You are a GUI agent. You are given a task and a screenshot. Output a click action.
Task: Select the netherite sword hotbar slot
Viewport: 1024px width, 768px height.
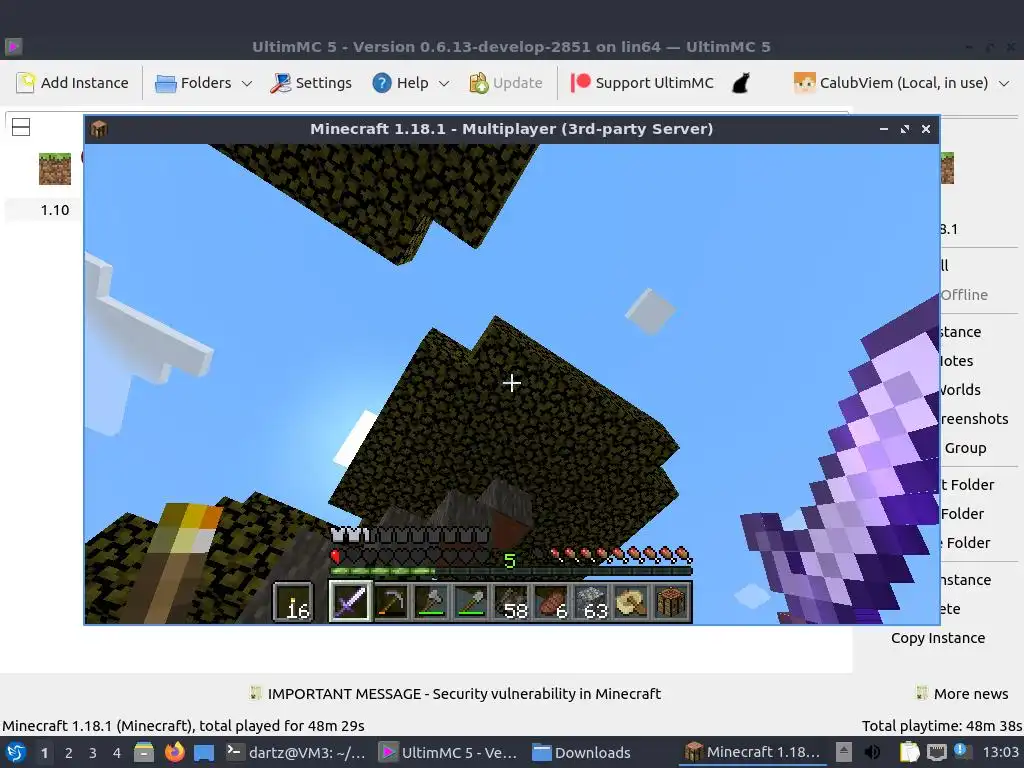351,601
